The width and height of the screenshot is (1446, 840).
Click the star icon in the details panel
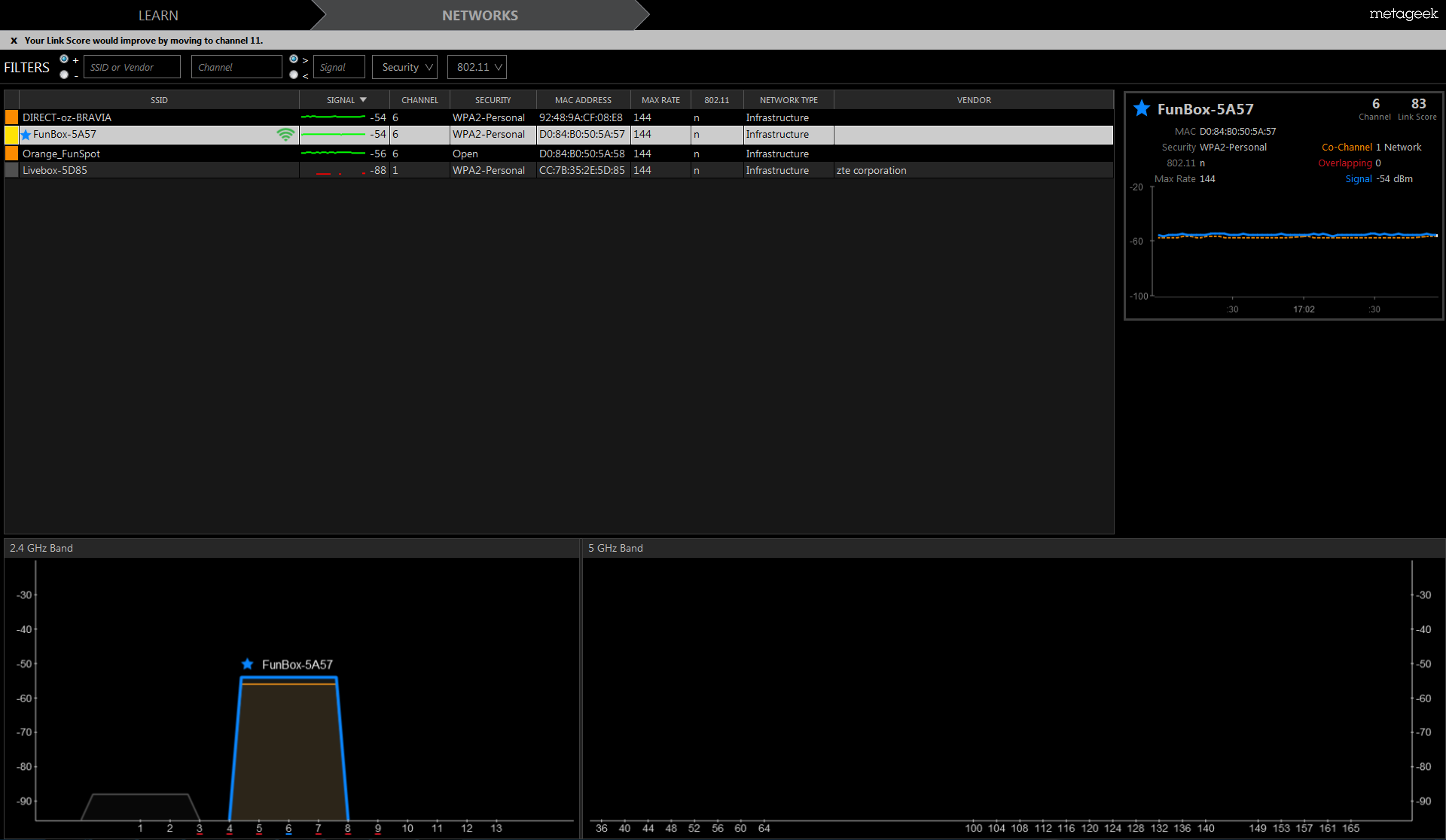tap(1142, 108)
